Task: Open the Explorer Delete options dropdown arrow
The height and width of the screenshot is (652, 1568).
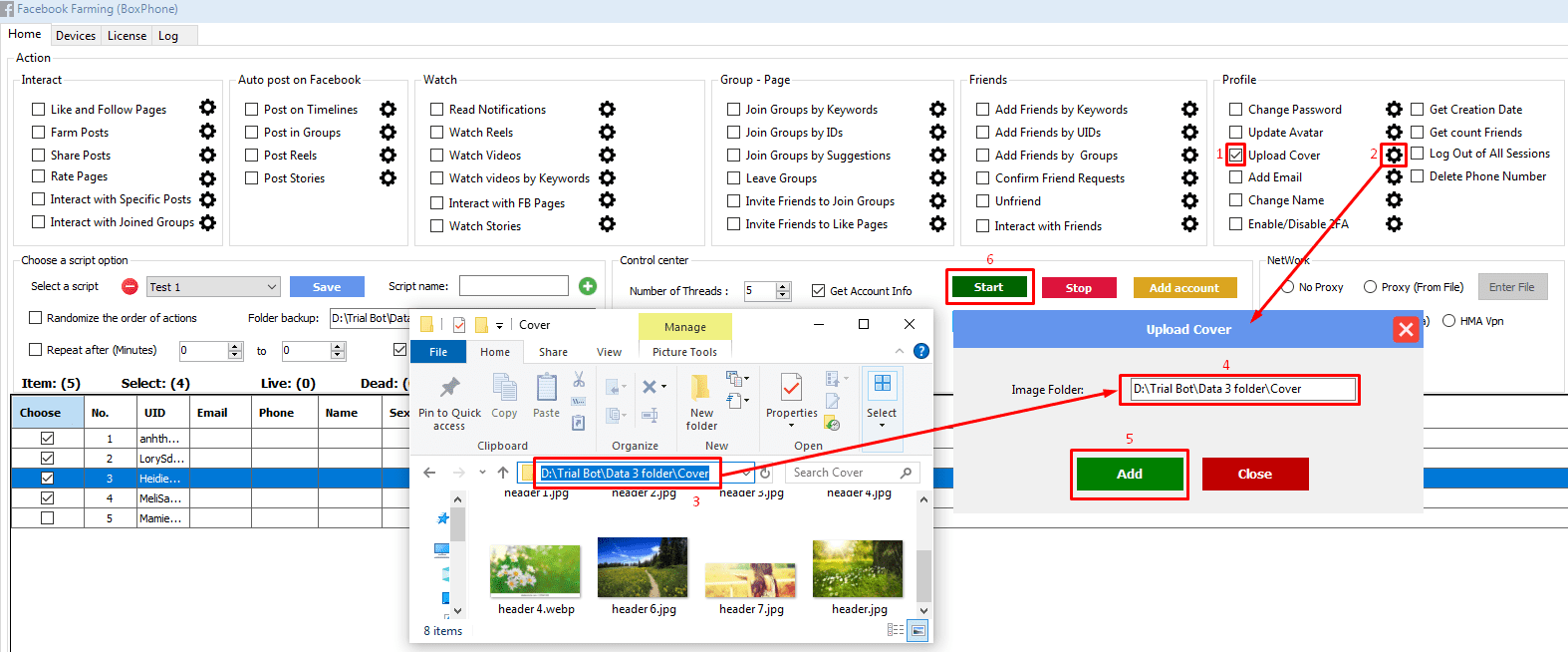Action: click(663, 386)
